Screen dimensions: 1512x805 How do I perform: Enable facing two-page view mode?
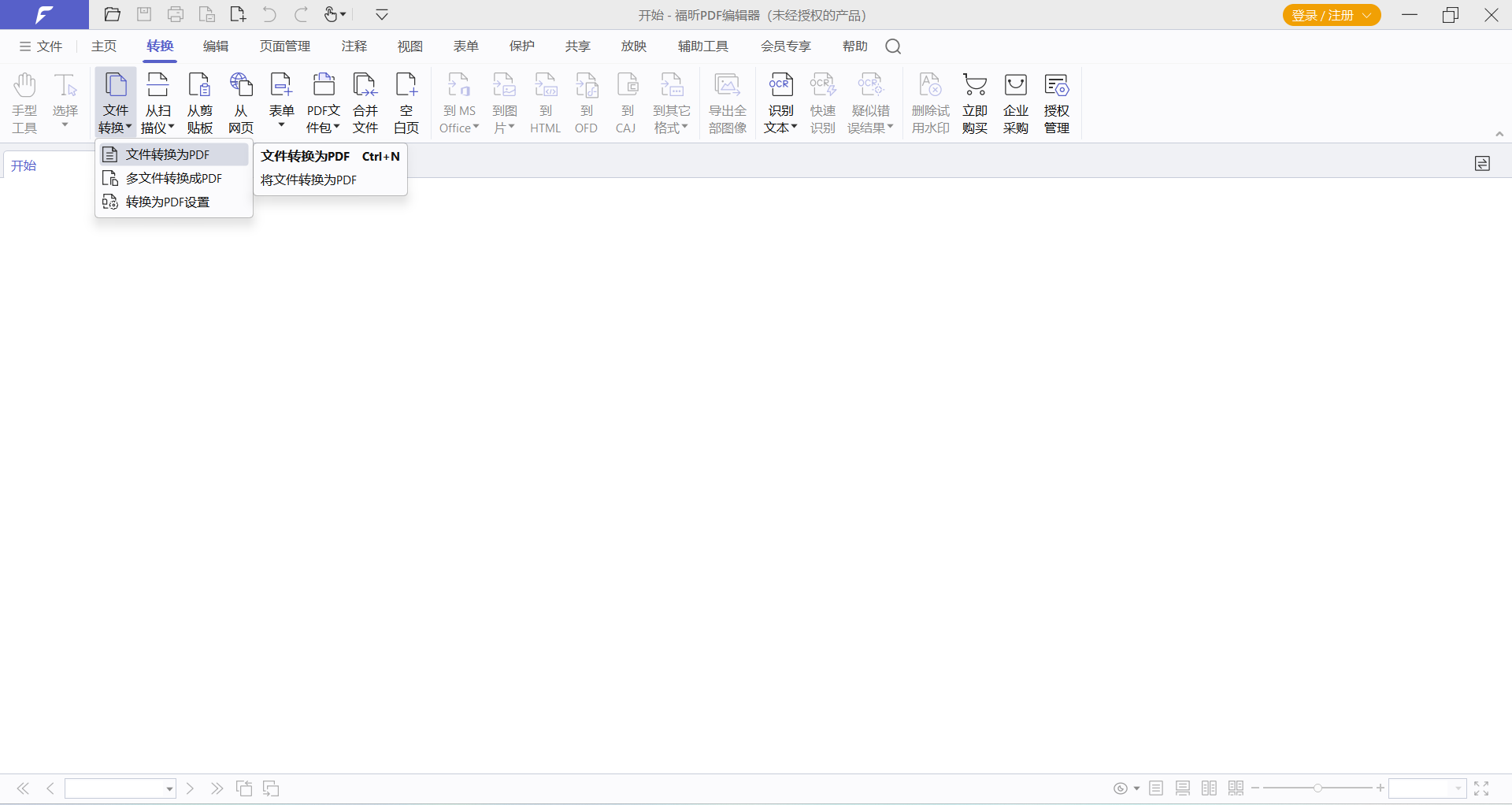pos(1210,788)
